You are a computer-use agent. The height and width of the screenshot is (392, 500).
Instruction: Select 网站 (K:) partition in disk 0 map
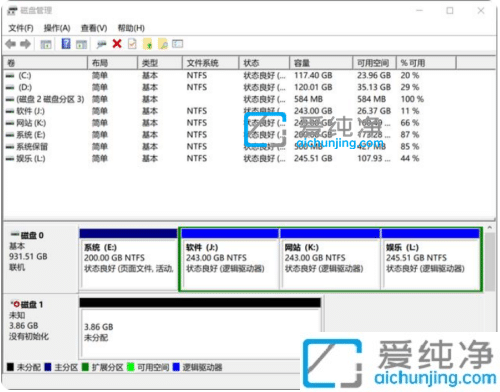pos(330,259)
